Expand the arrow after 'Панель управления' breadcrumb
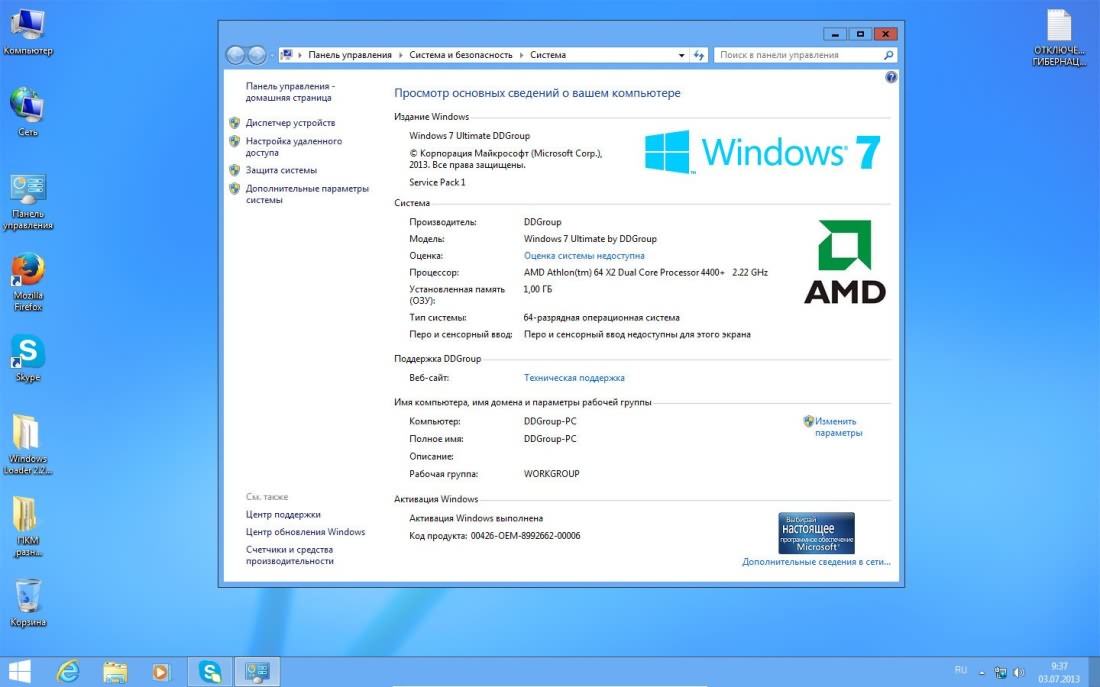The image size is (1100, 687). click(400, 55)
